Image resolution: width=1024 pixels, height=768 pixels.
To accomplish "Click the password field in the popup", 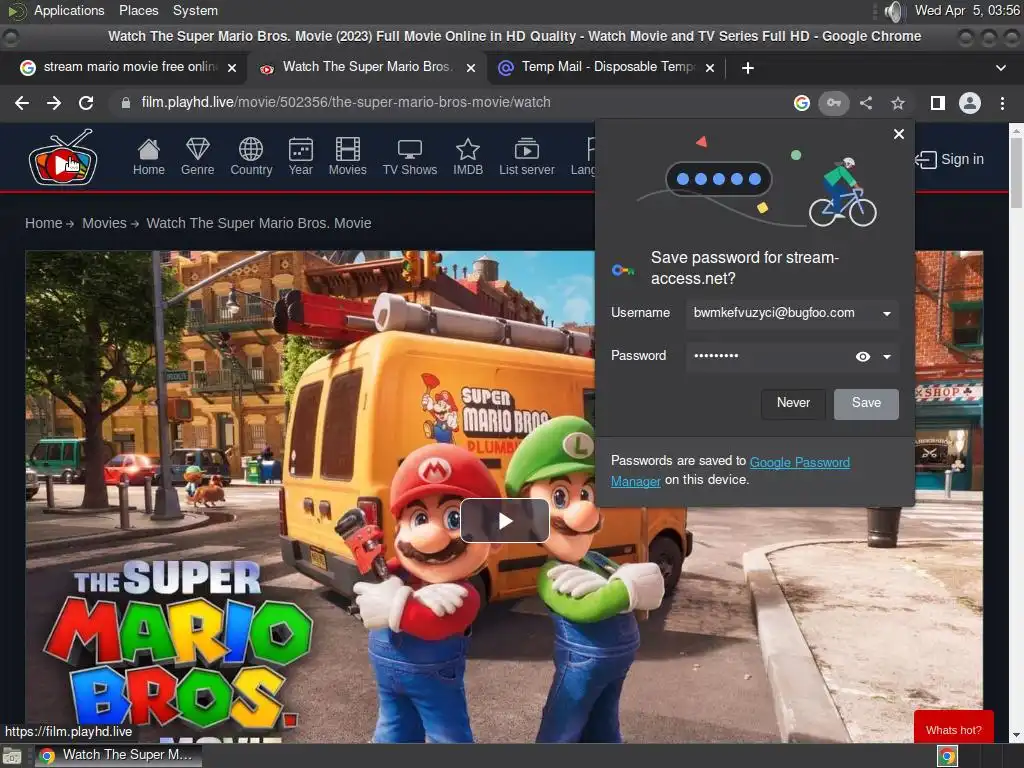I will pos(792,357).
